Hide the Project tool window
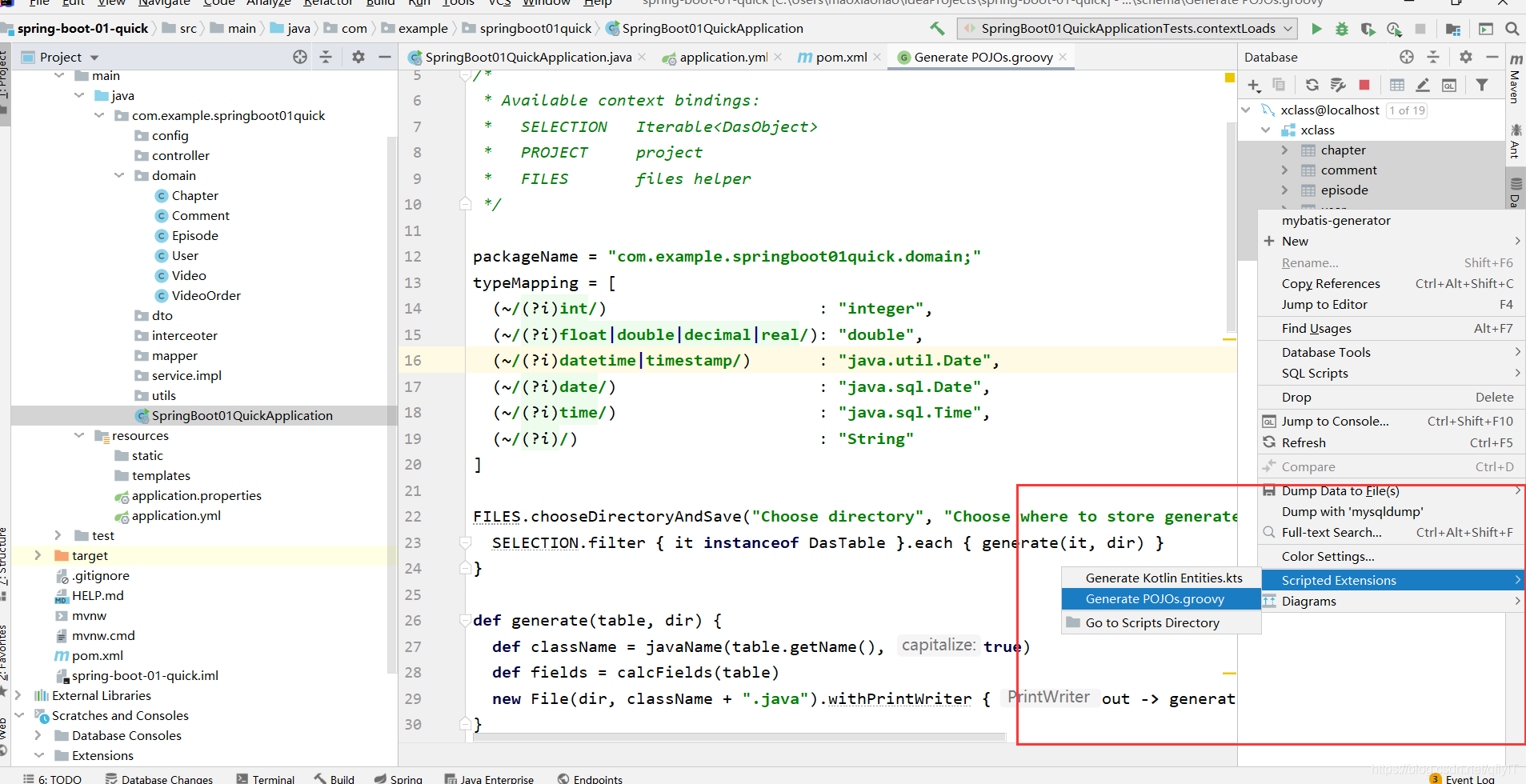 (385, 57)
